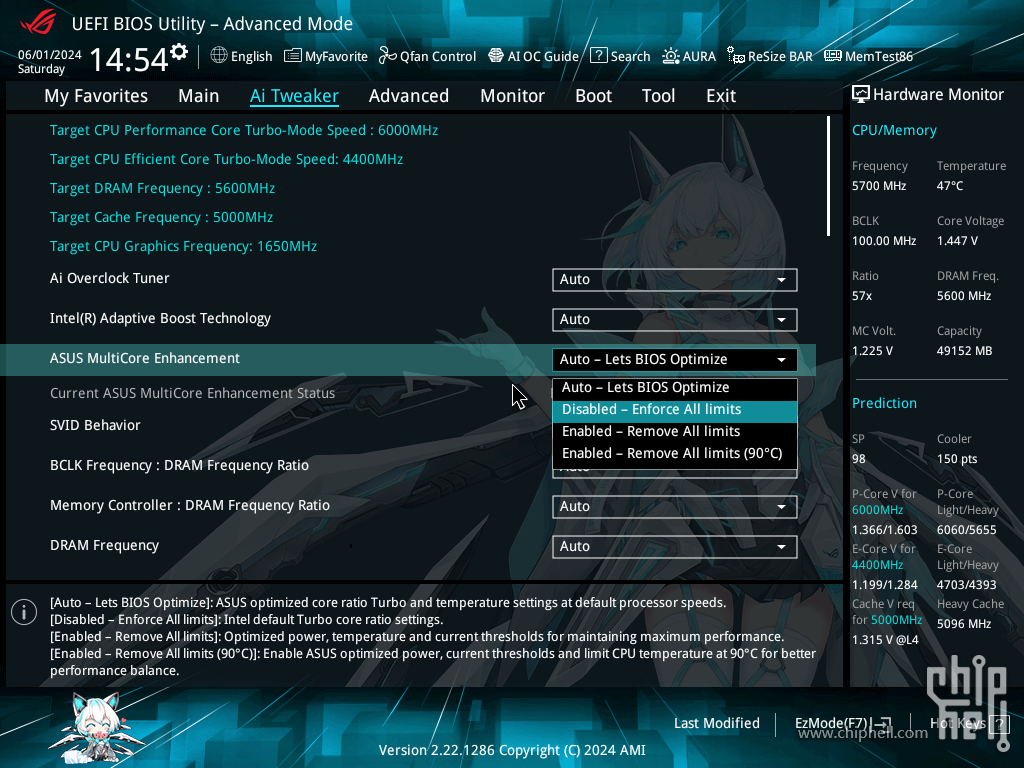
Task: Click the settings list scrollbar
Action: pyautogui.click(x=828, y=176)
